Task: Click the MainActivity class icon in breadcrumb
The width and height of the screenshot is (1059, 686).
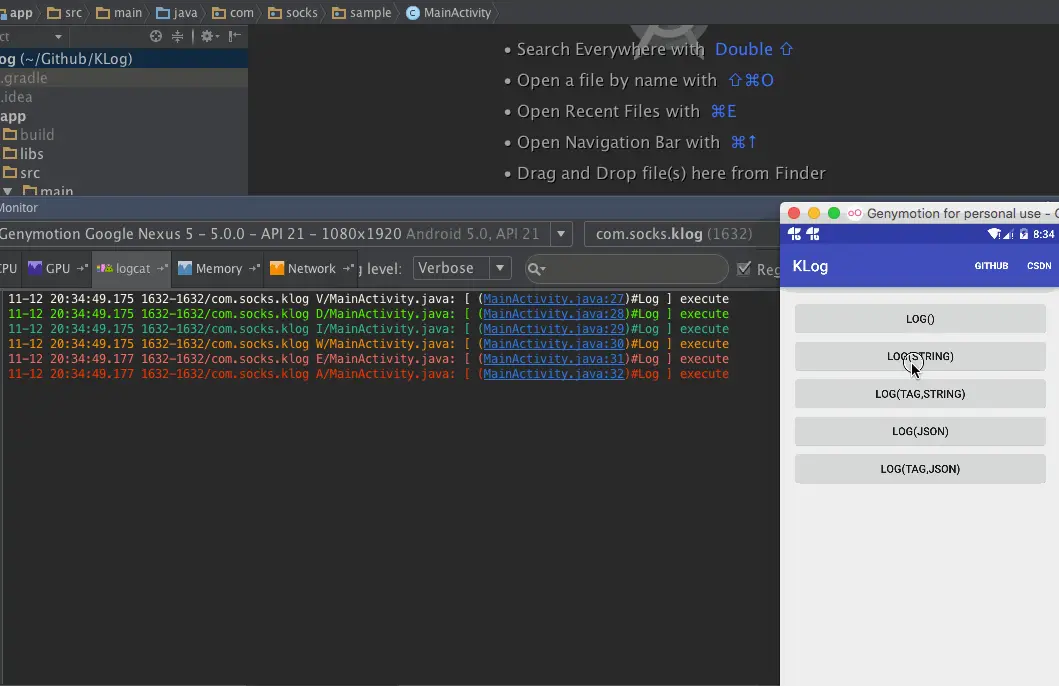Action: (x=413, y=13)
